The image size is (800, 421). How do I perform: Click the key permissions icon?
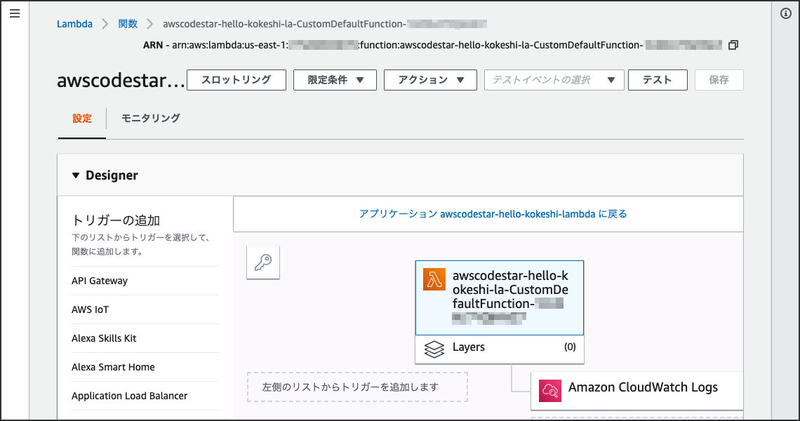click(263, 262)
